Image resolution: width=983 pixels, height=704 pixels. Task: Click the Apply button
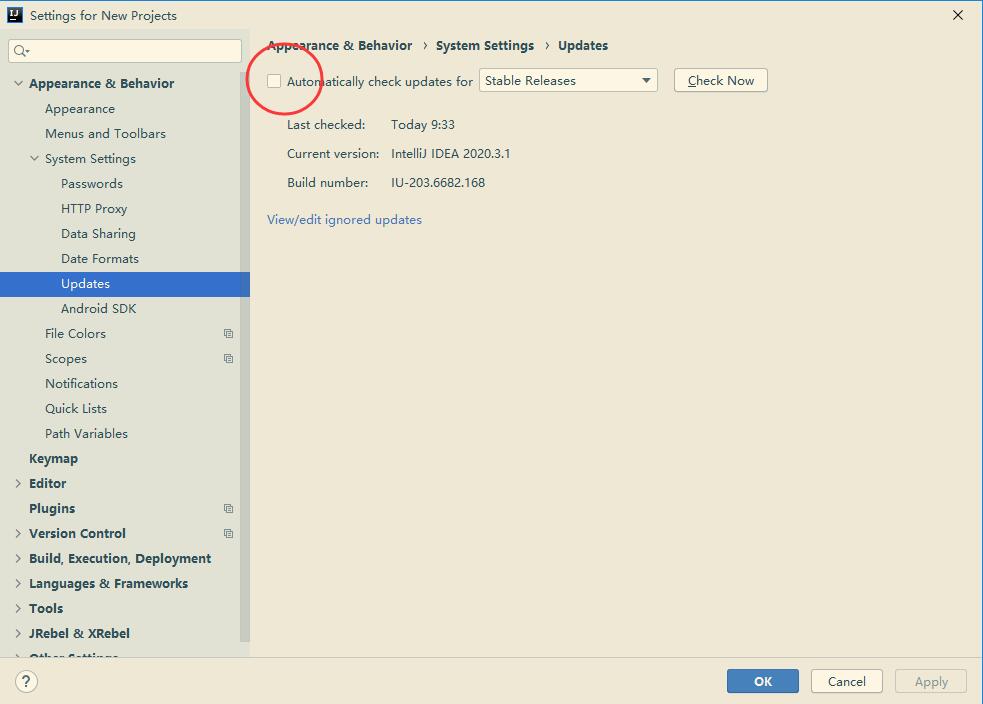(931, 681)
